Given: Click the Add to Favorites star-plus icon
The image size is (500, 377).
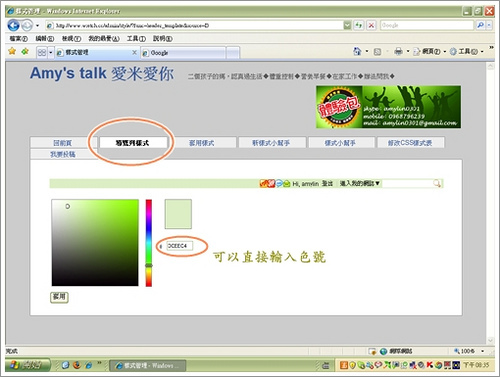Looking at the screenshot, I should tap(25, 51).
